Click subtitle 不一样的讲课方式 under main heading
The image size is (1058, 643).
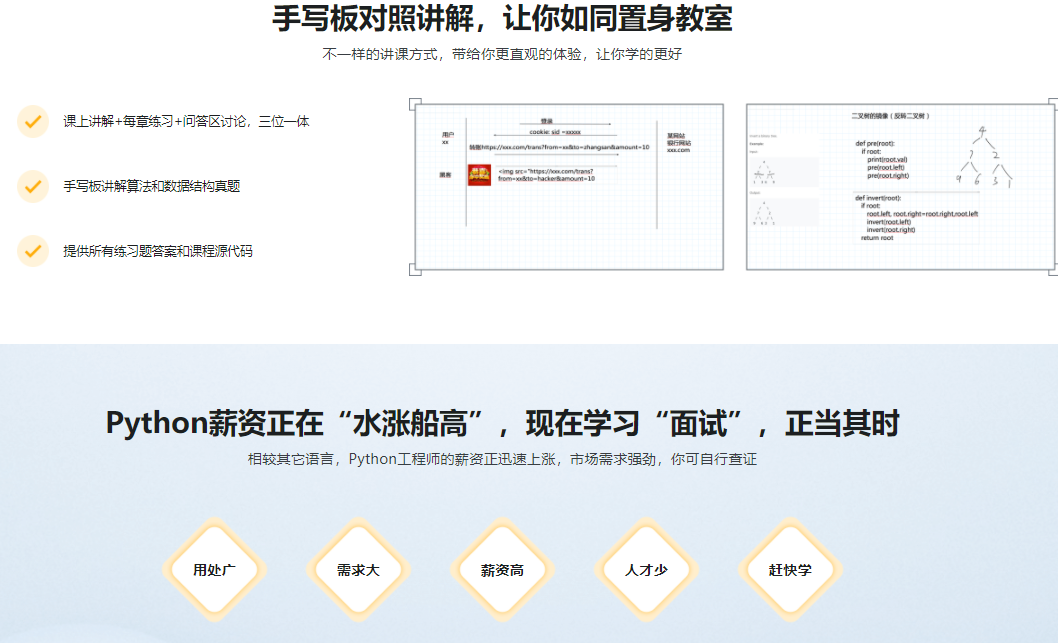(x=502, y=54)
